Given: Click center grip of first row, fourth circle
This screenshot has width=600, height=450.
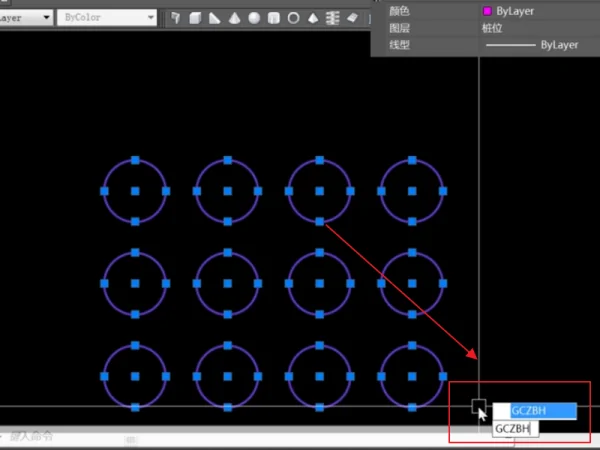Looking at the screenshot, I should point(412,191).
